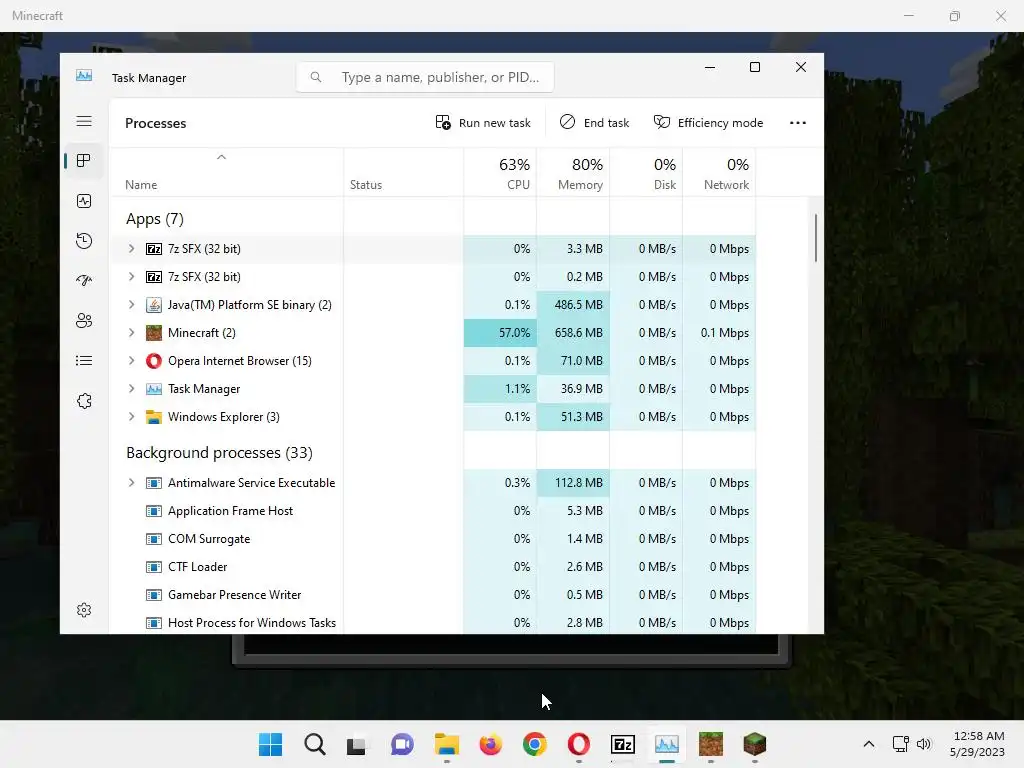1024x768 pixels.
Task: Sort by Network column header
Action: (x=719, y=172)
